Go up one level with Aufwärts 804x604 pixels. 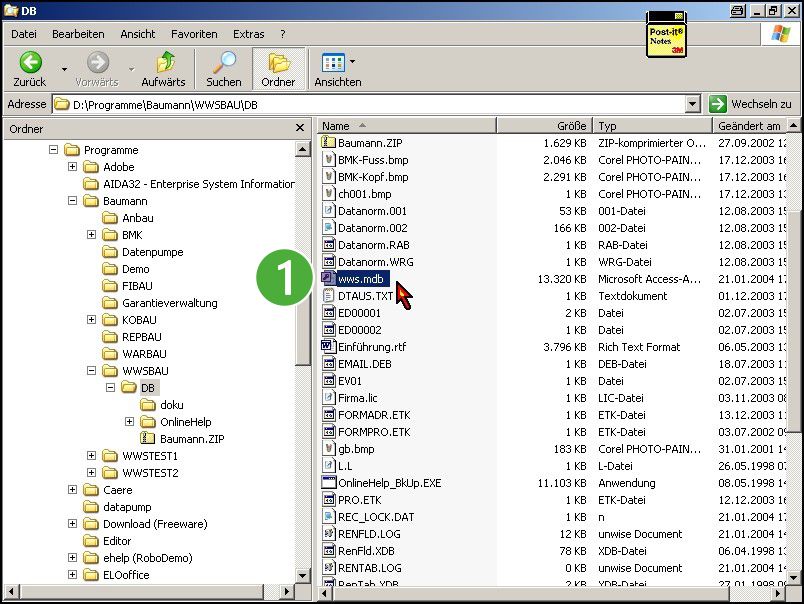pos(164,69)
